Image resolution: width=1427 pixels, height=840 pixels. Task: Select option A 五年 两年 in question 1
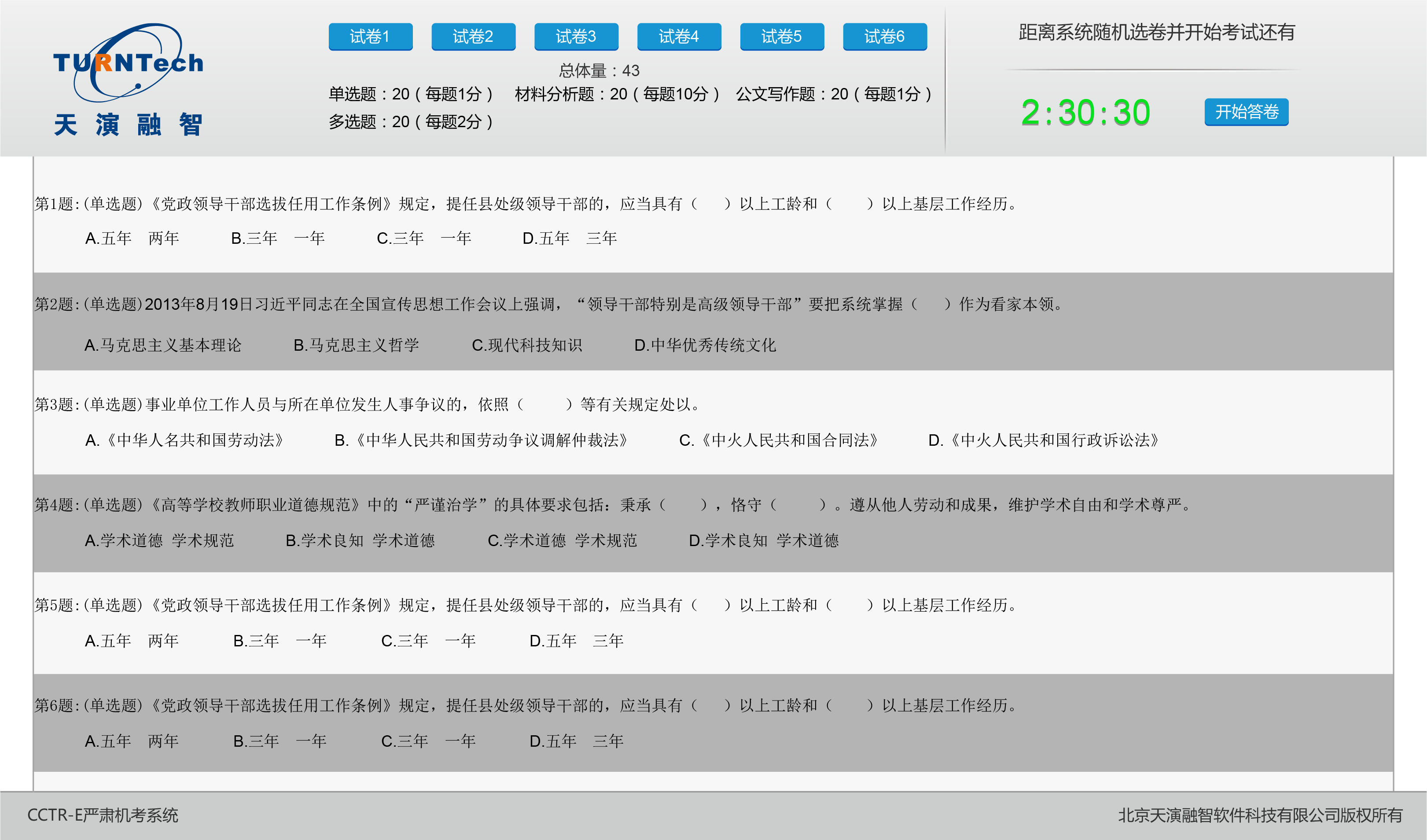132,238
